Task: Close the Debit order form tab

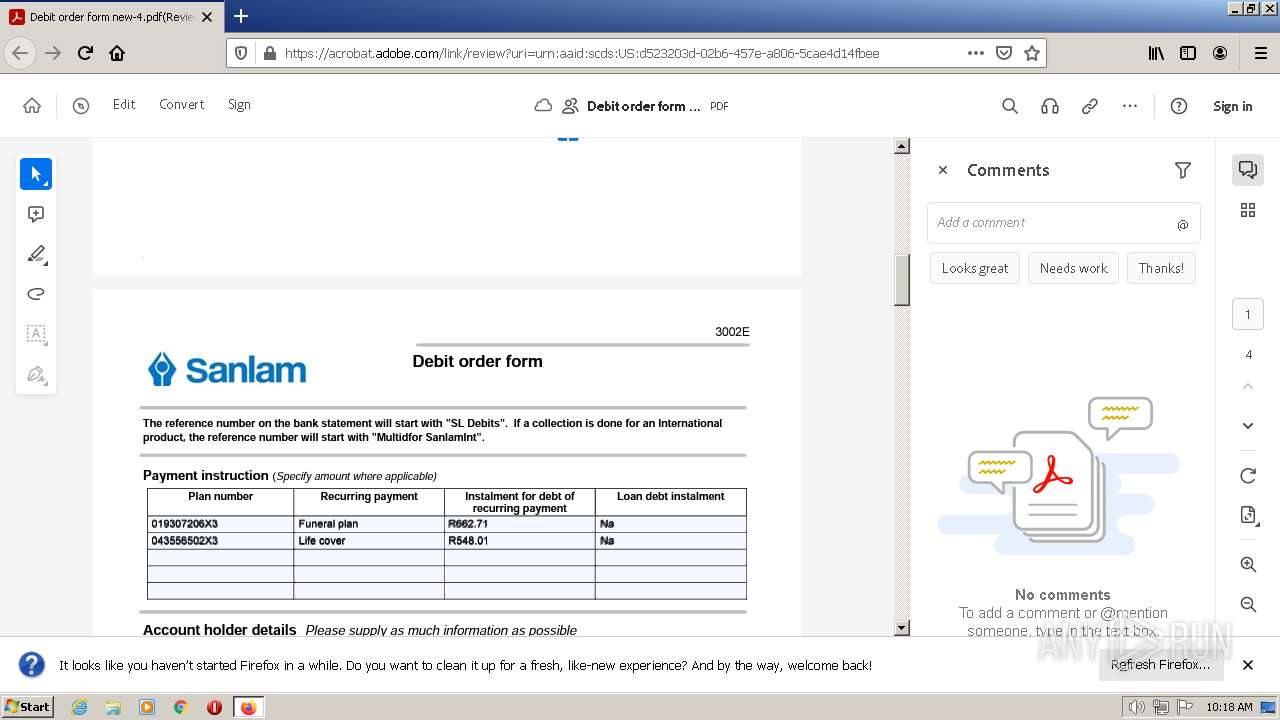Action: tap(207, 17)
